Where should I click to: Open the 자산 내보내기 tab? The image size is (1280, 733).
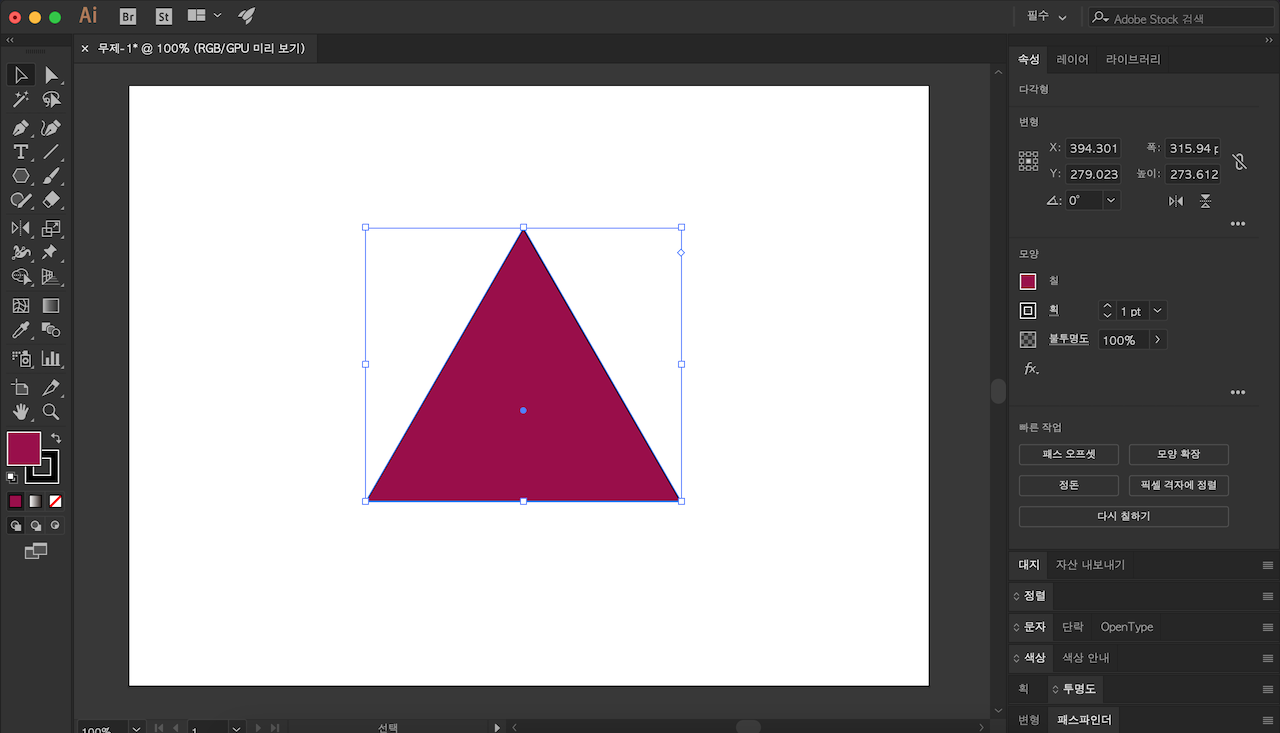(1090, 565)
